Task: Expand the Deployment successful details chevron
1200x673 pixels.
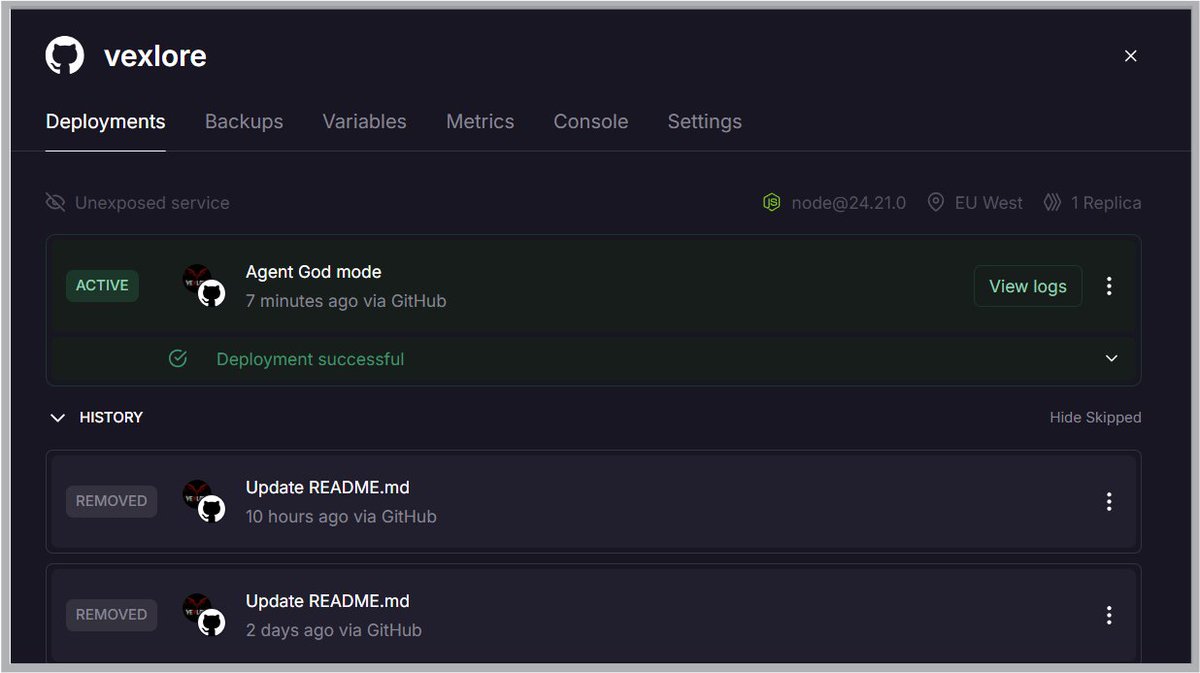Action: tap(1111, 358)
